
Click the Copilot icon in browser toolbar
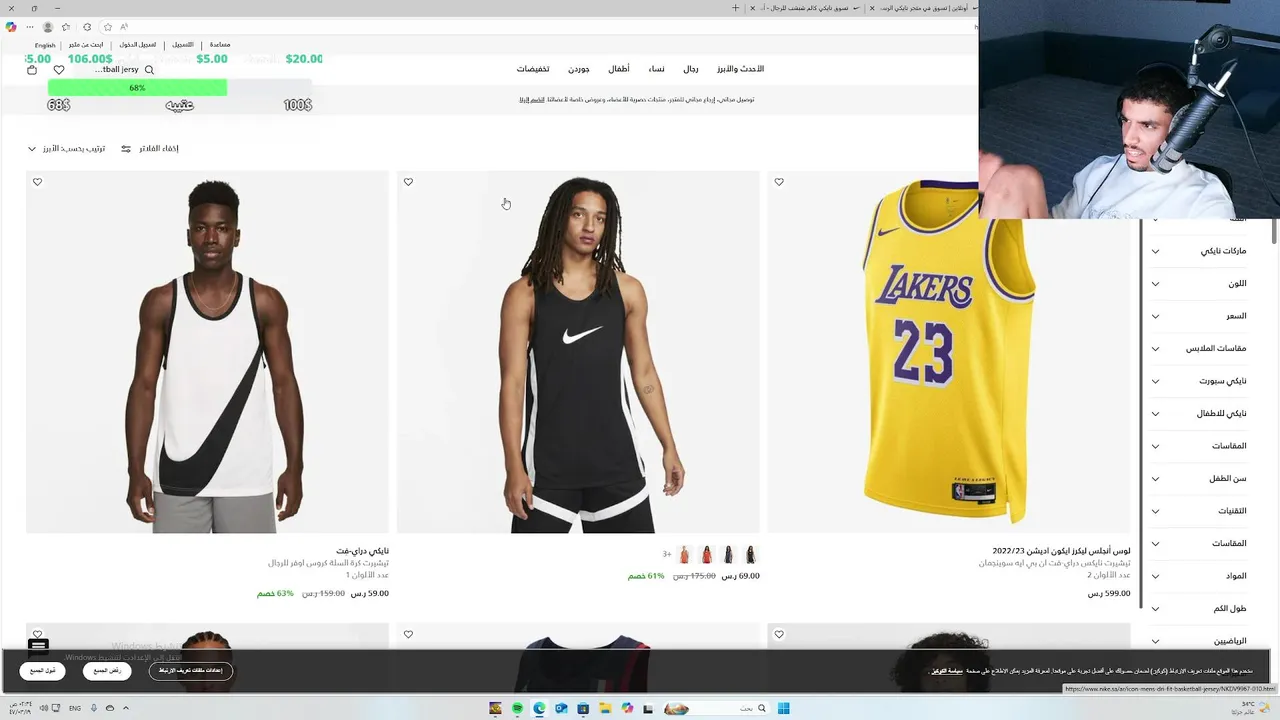[x=11, y=27]
